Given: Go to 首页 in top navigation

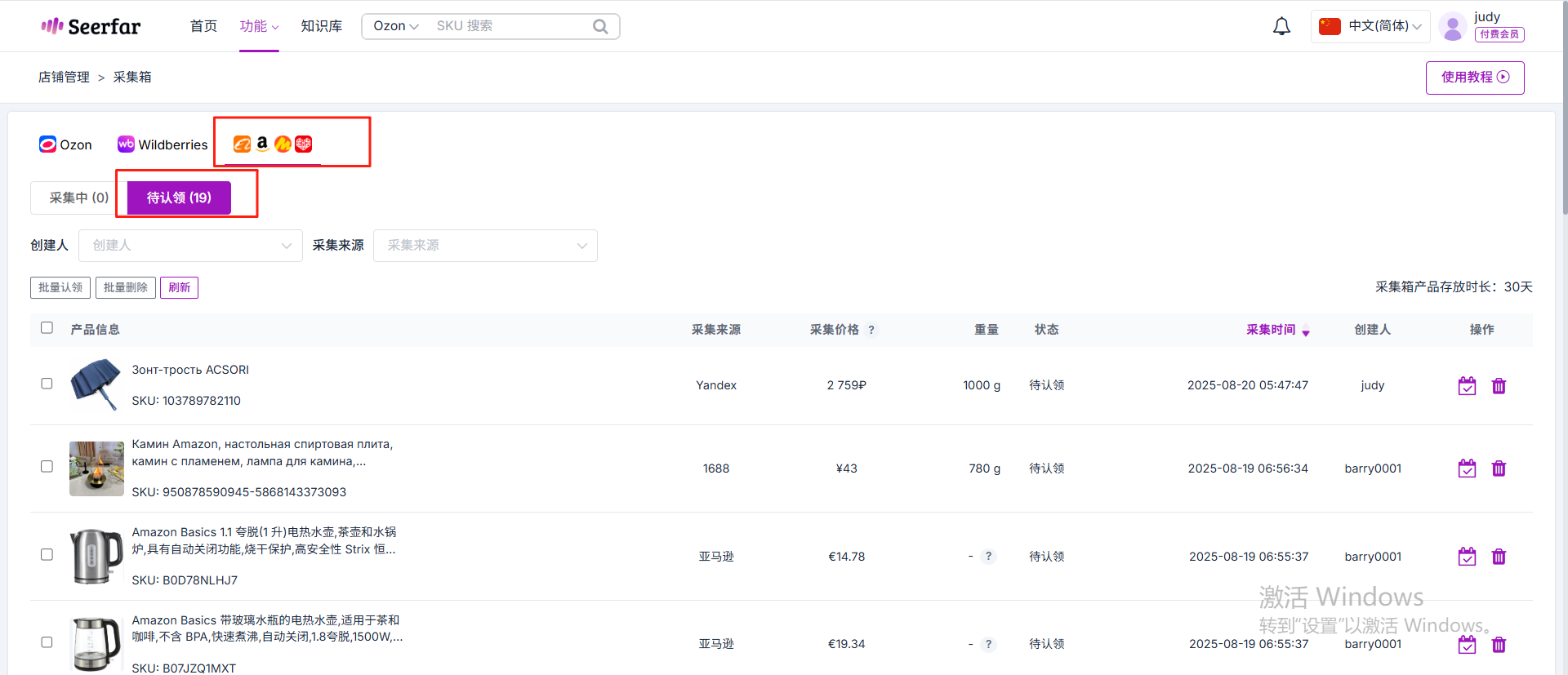Looking at the screenshot, I should click(x=203, y=26).
